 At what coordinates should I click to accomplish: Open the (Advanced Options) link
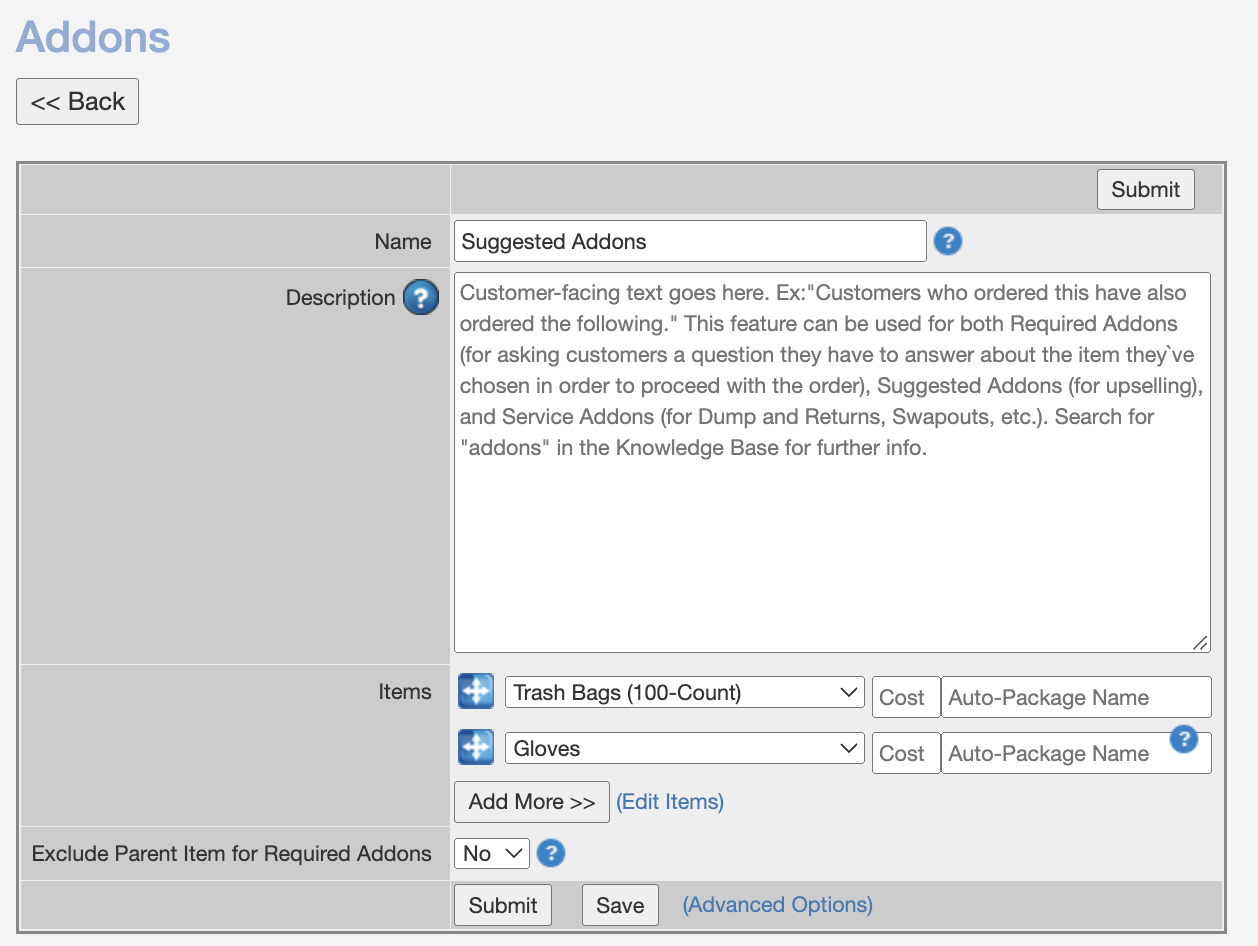[777, 905]
